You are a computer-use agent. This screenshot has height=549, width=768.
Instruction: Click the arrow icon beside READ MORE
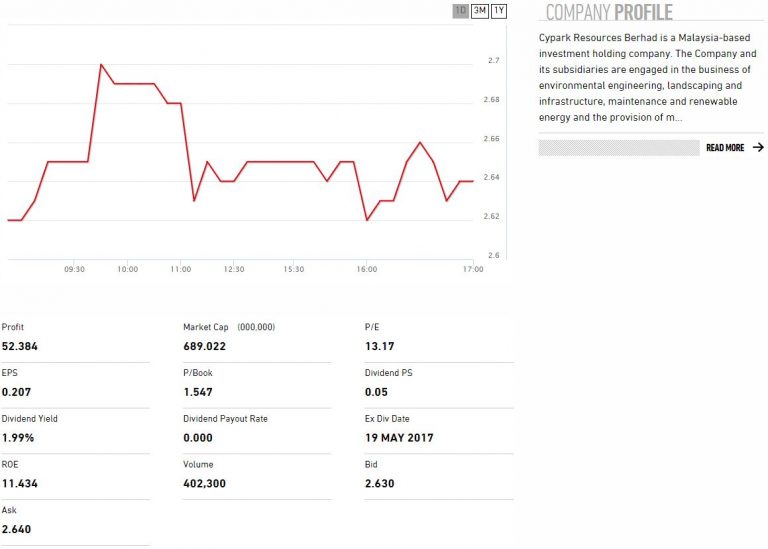[757, 148]
